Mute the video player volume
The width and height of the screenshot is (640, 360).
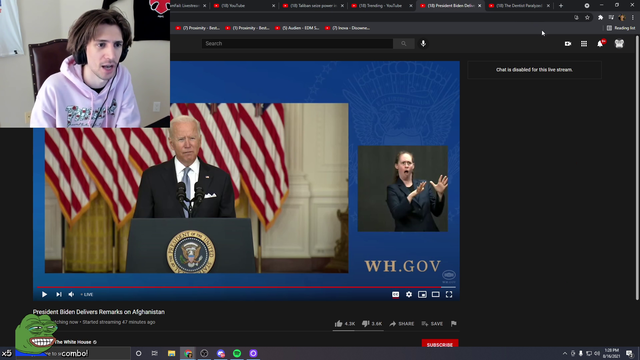pos(71,294)
